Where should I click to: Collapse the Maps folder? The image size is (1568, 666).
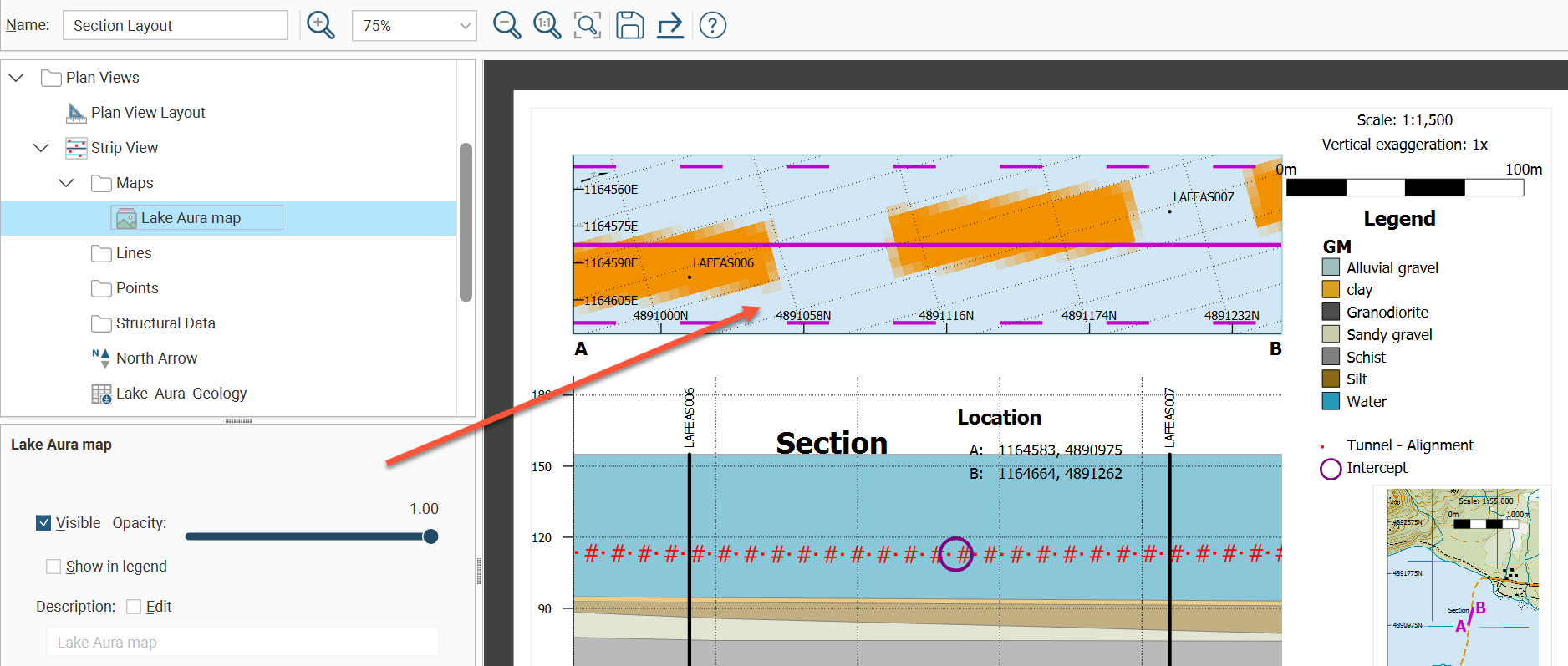(66, 183)
